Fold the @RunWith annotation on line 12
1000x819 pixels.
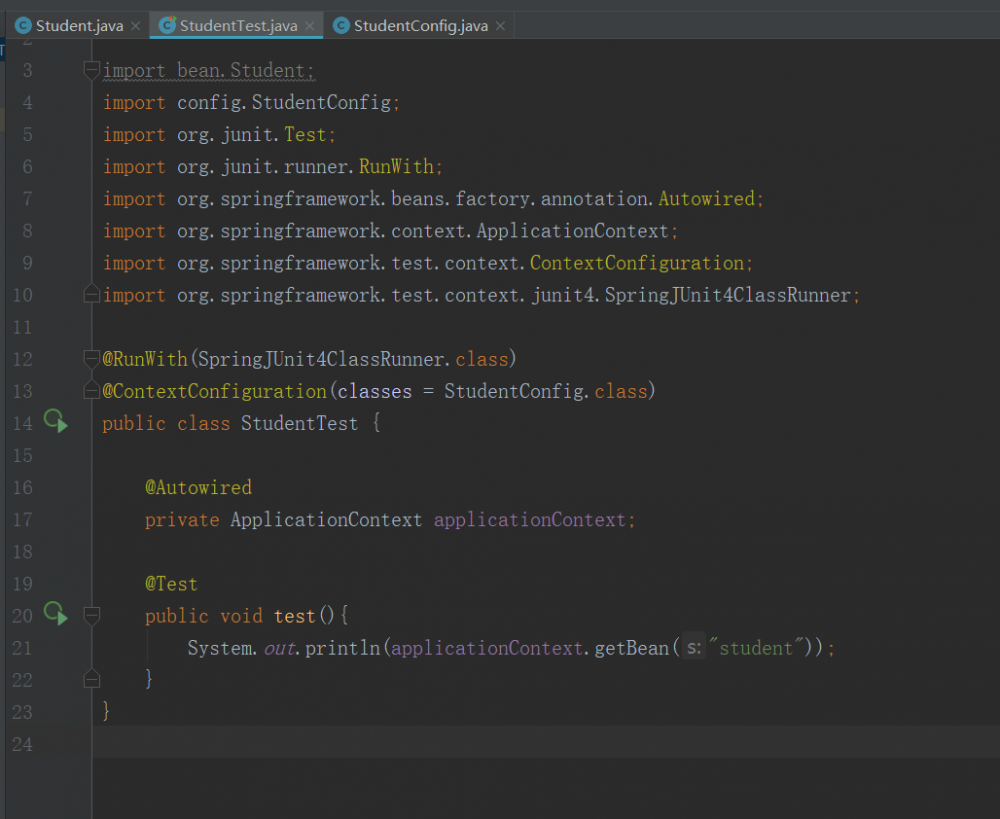point(92,359)
